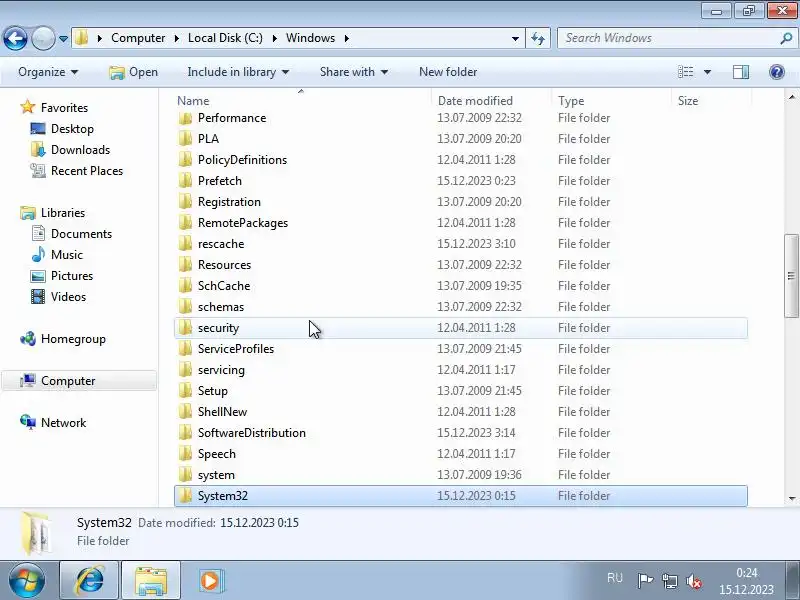Select the security folder icon
This screenshot has width=800, height=600.
185,328
